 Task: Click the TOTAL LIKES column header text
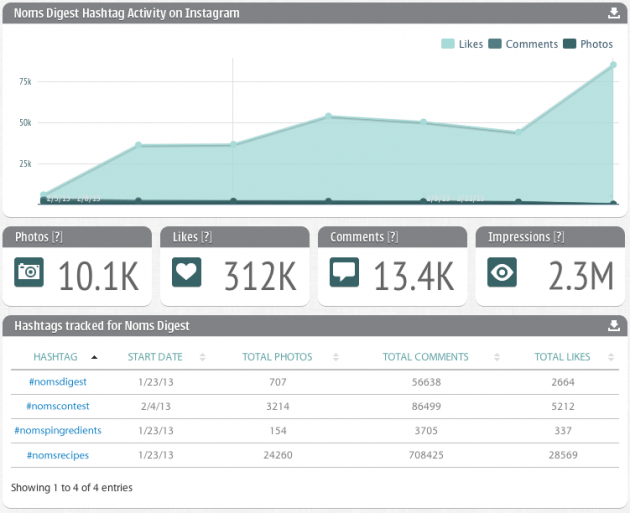[x=562, y=357]
